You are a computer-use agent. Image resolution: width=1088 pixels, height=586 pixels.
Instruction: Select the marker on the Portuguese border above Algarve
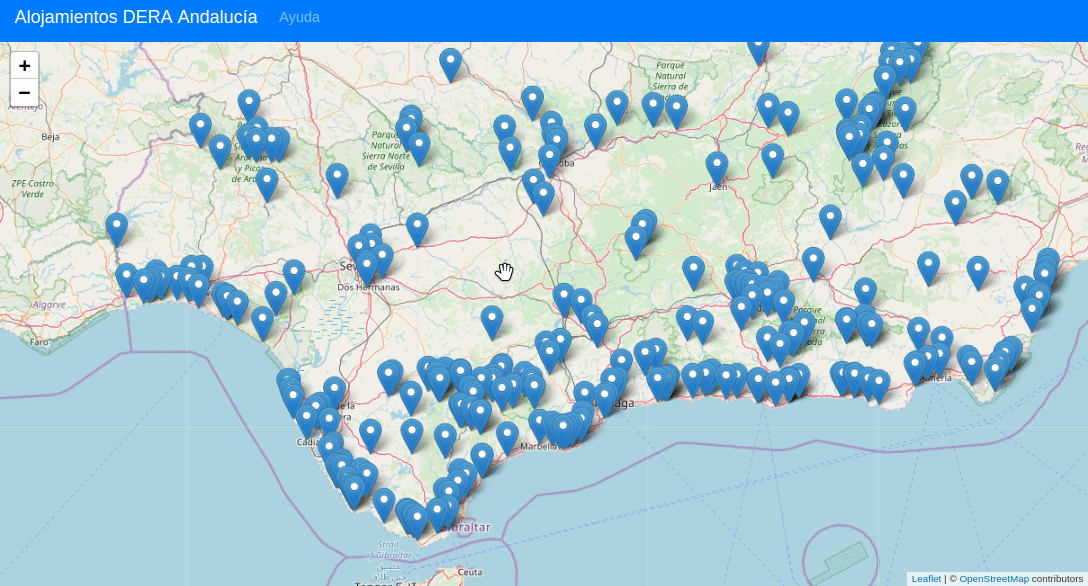(117, 227)
